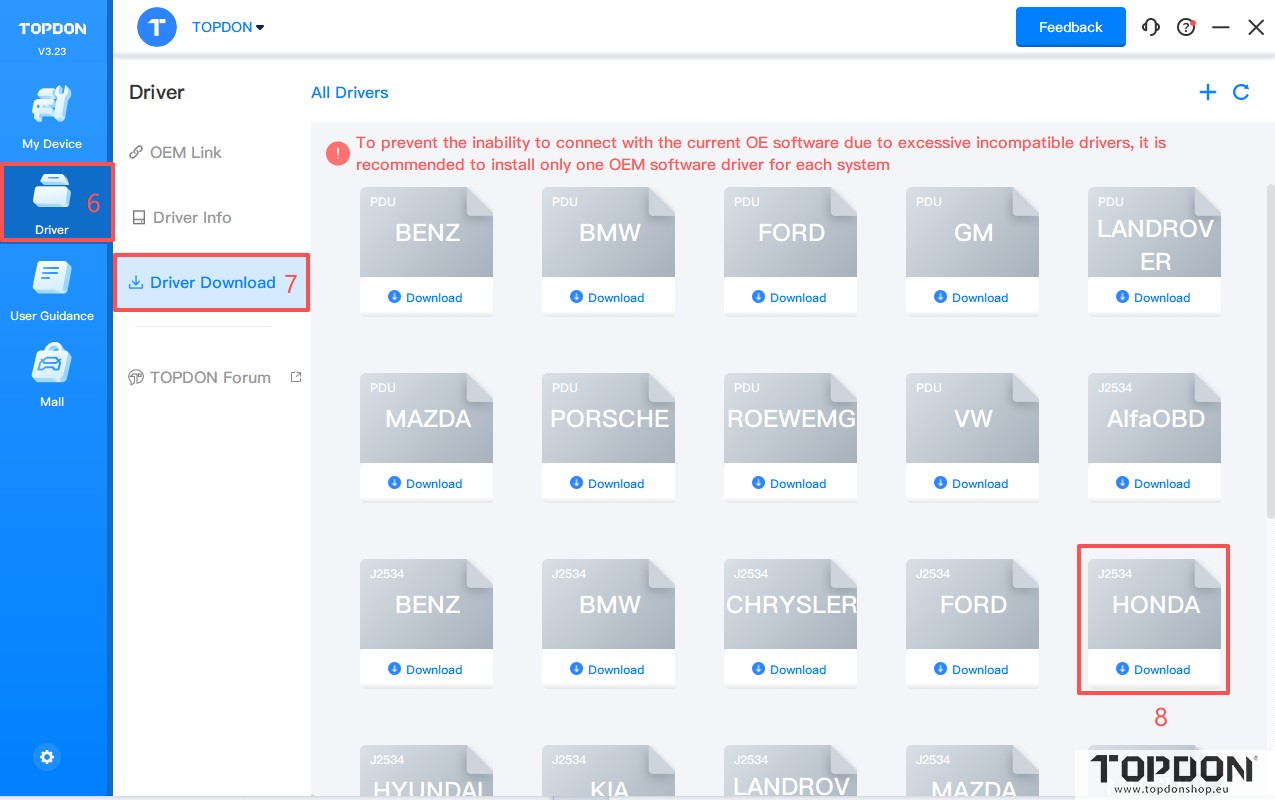Open the OEM Link page
This screenshot has width=1275, height=800.
175,153
